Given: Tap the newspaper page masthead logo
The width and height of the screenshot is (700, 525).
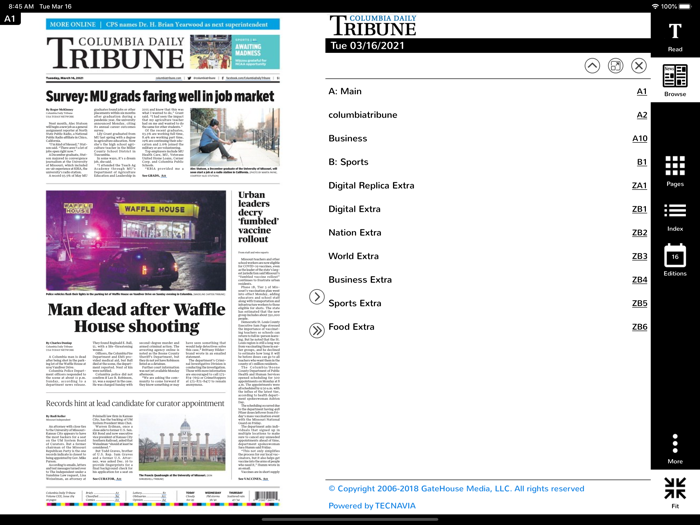Looking at the screenshot, I should [x=116, y=53].
